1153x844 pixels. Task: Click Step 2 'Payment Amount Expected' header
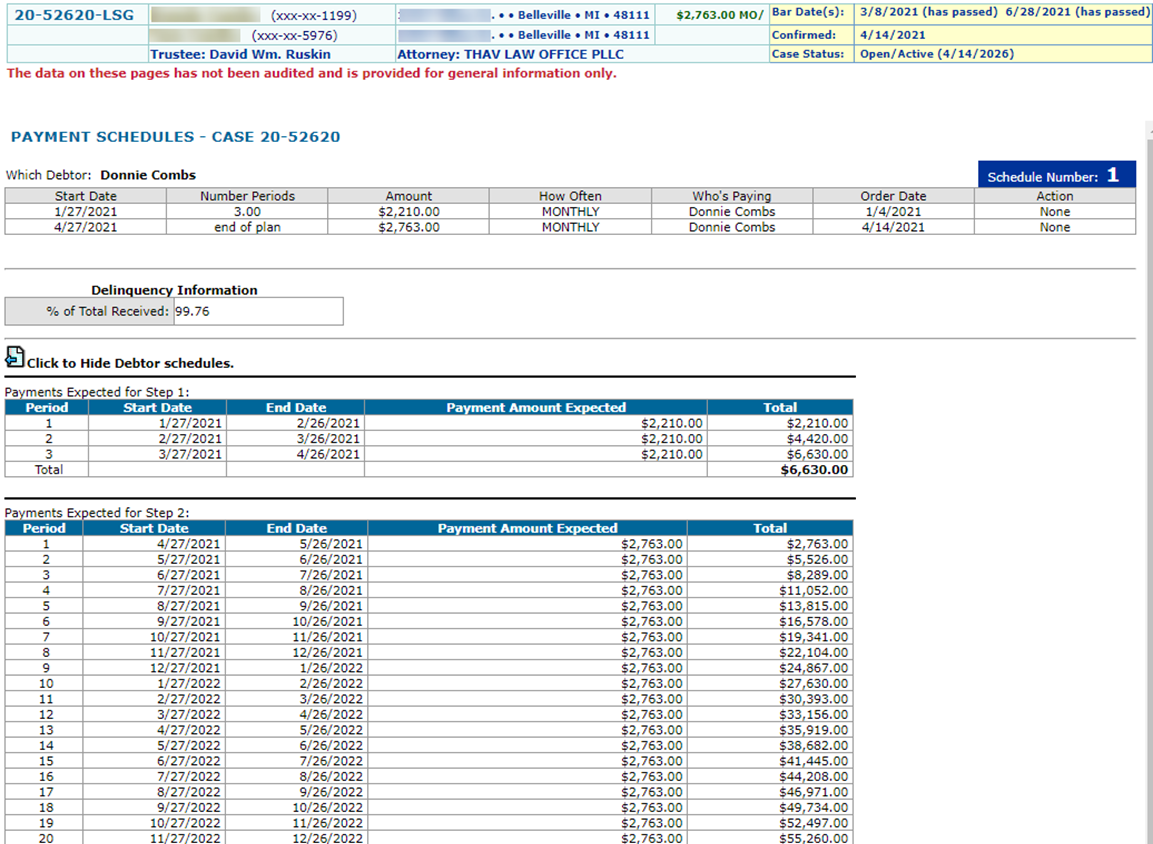[x=527, y=528]
